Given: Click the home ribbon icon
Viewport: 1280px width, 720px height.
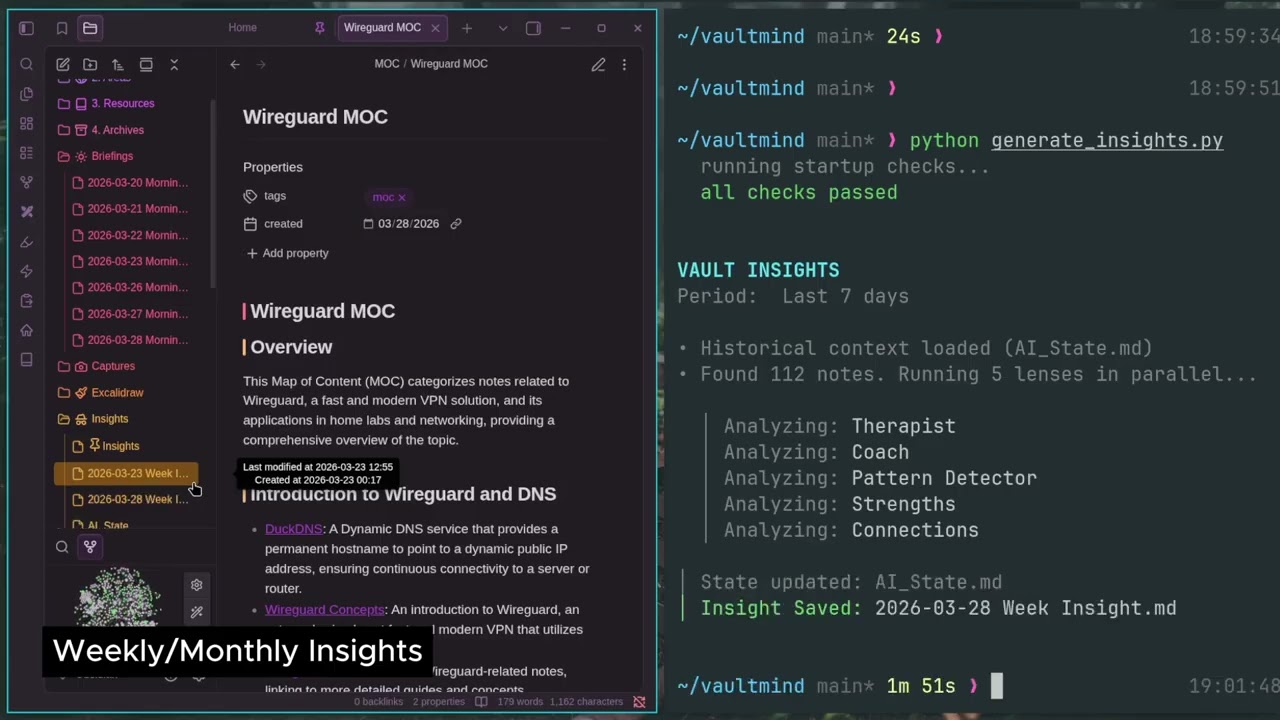Looking at the screenshot, I should pyautogui.click(x=27, y=330).
